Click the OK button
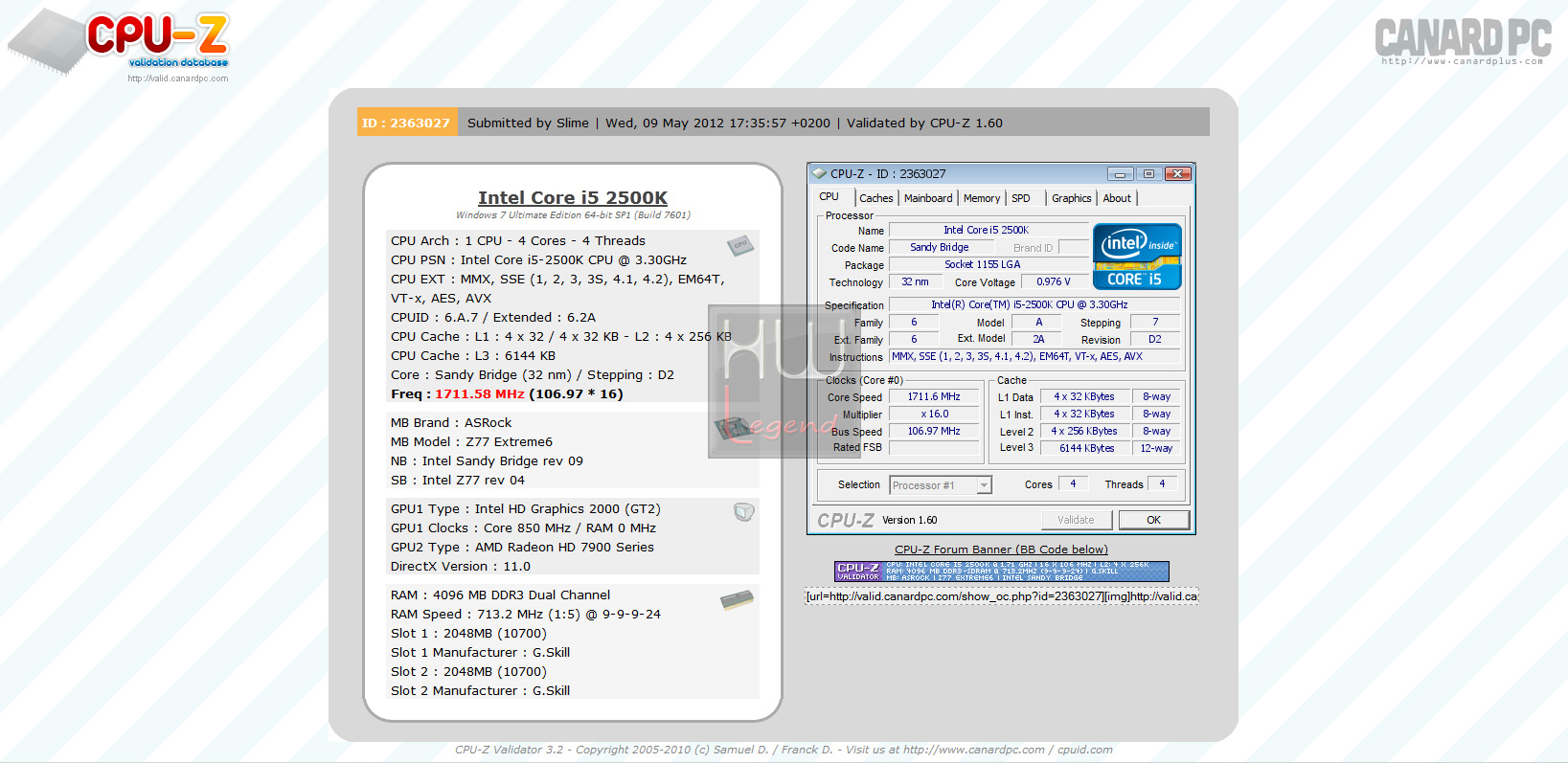The height and width of the screenshot is (763, 1568). coord(1154,520)
